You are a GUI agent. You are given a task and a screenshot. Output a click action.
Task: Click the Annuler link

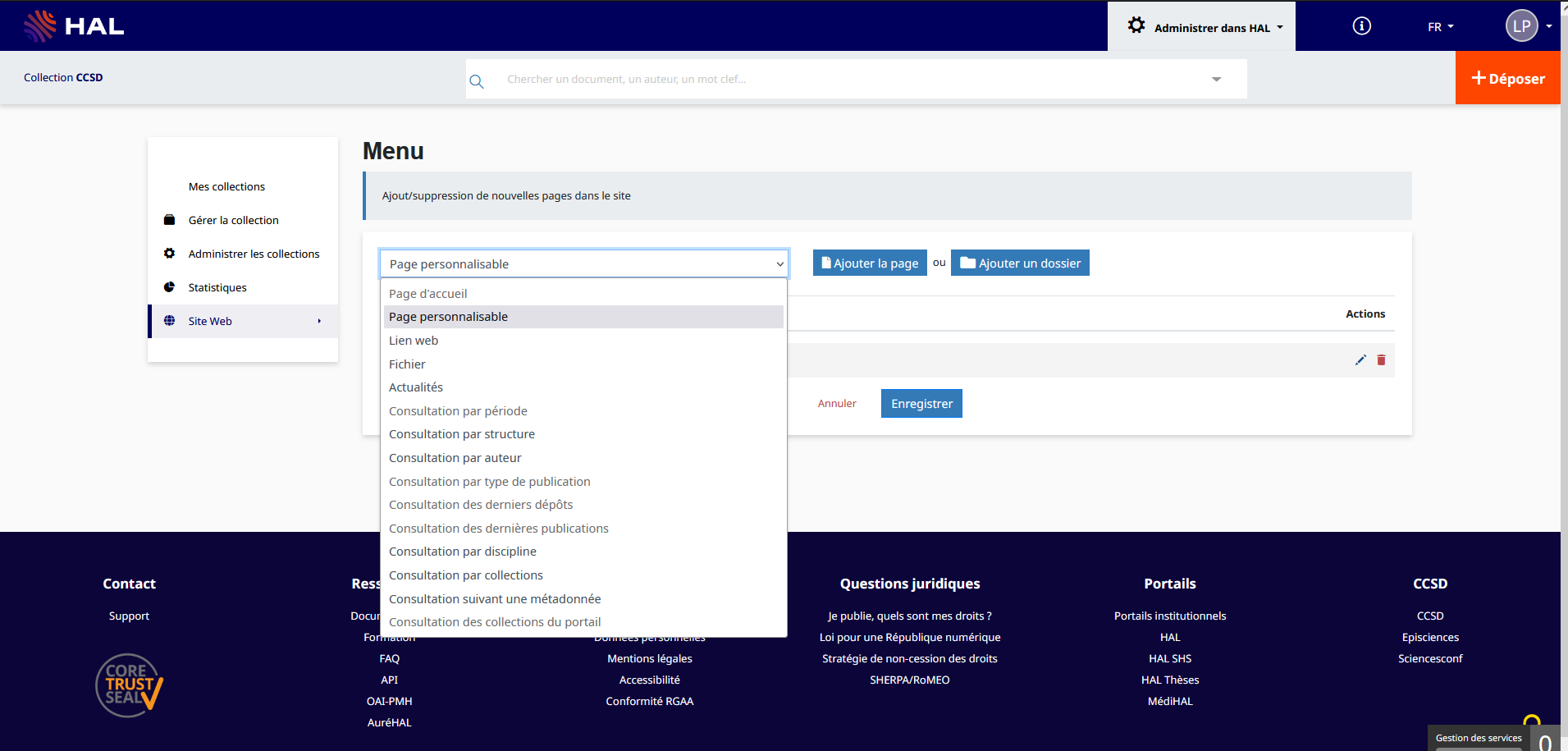(837, 403)
